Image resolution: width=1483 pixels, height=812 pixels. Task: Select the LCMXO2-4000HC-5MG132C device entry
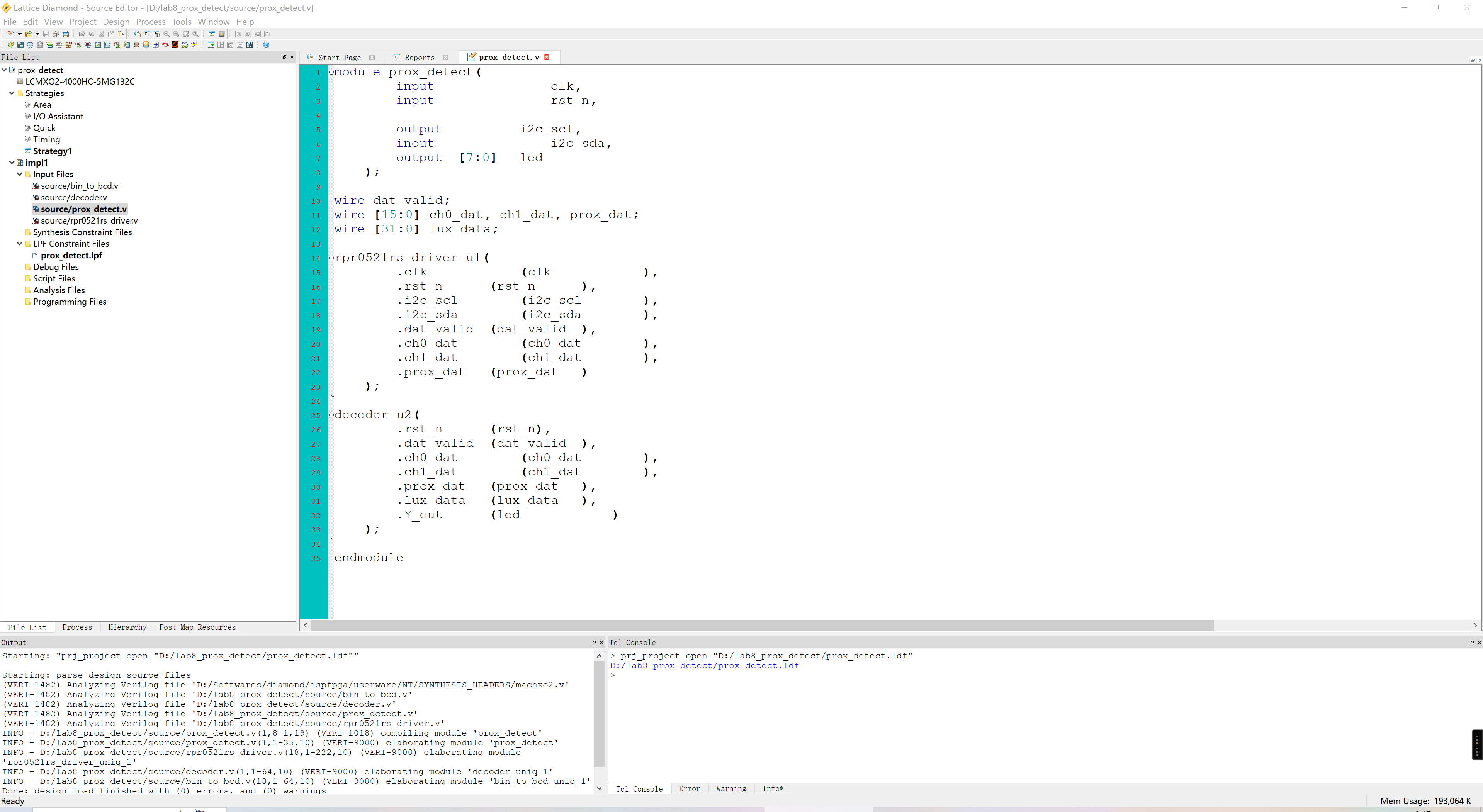pyautogui.click(x=80, y=81)
